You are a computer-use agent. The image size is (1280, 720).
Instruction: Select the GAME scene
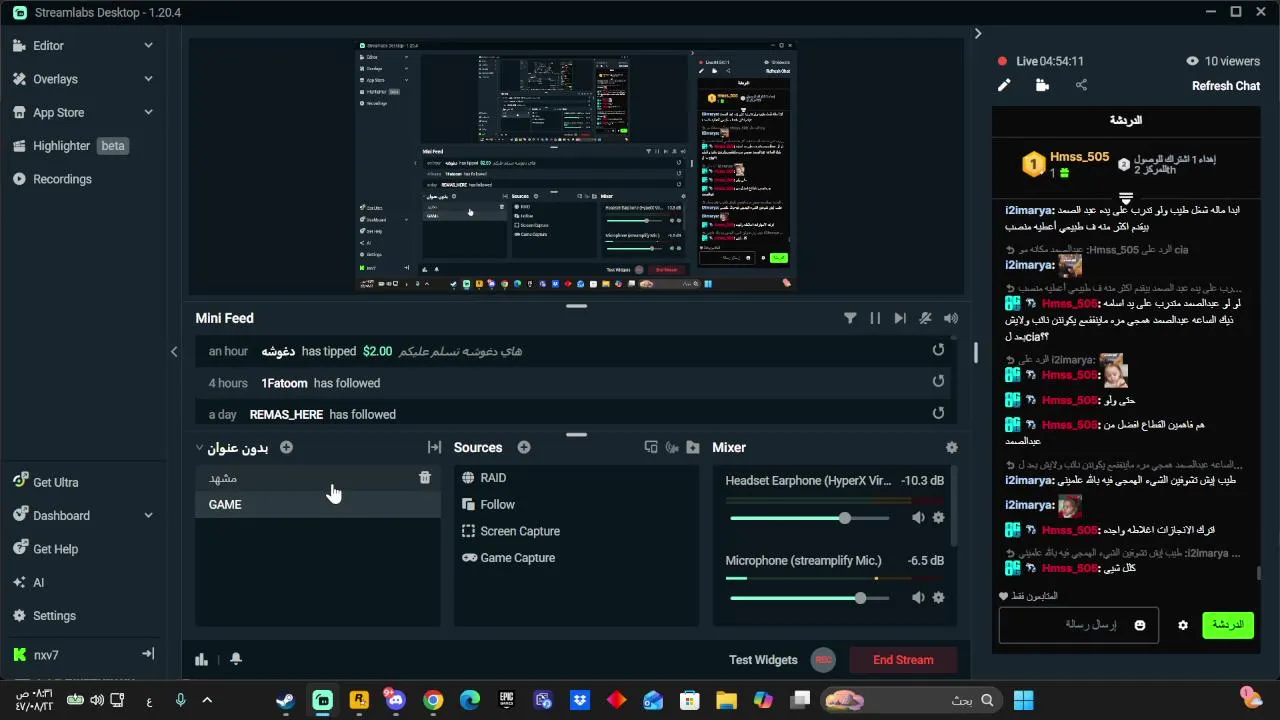[318, 505]
